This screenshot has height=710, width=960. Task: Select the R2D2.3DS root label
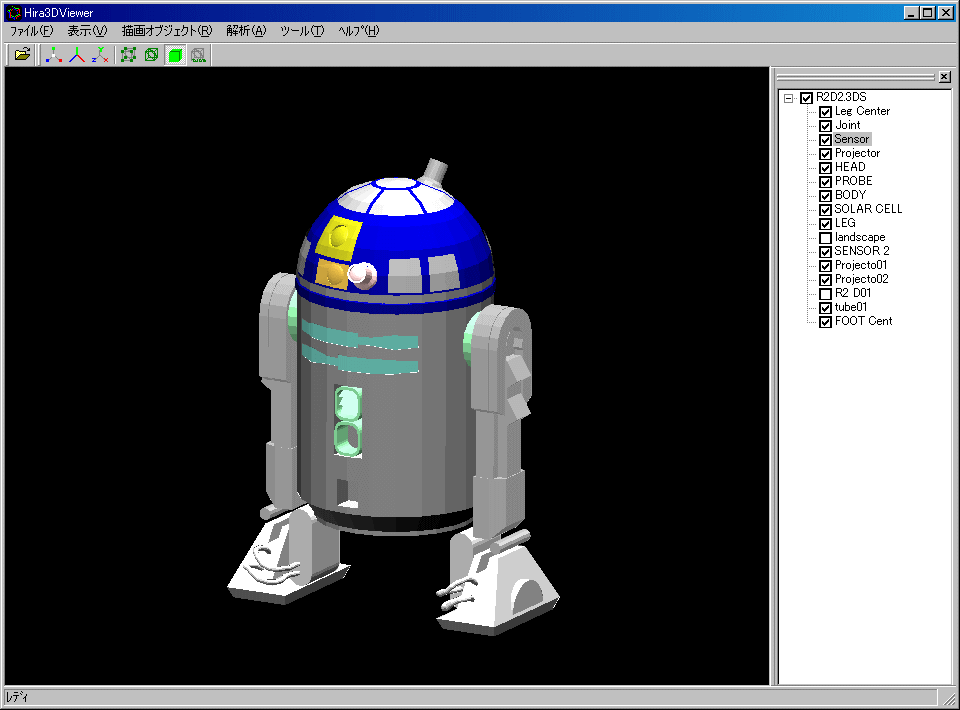pyautogui.click(x=841, y=97)
